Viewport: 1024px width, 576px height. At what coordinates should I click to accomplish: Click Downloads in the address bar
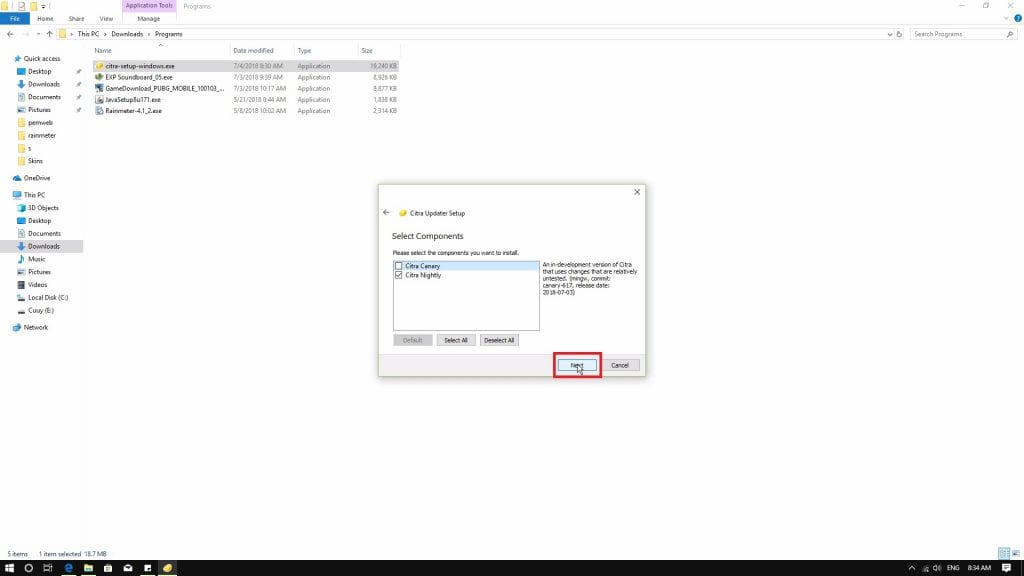[x=127, y=34]
